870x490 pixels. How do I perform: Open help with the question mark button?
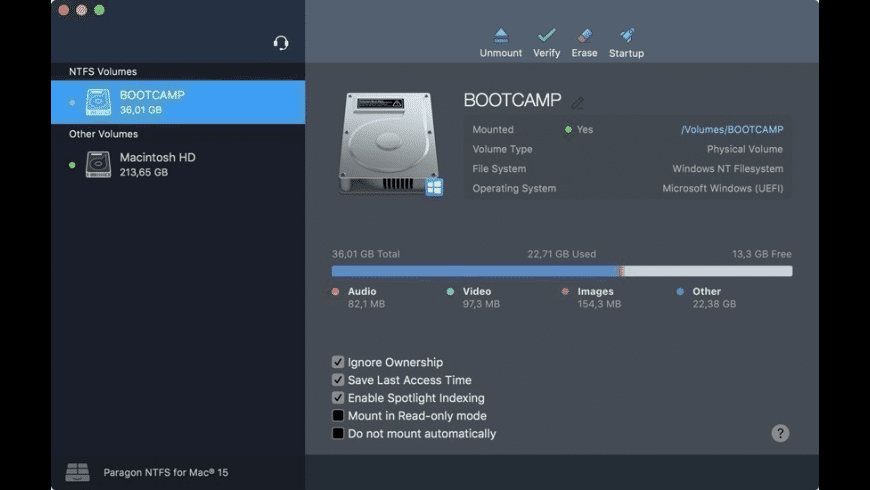[x=780, y=433]
